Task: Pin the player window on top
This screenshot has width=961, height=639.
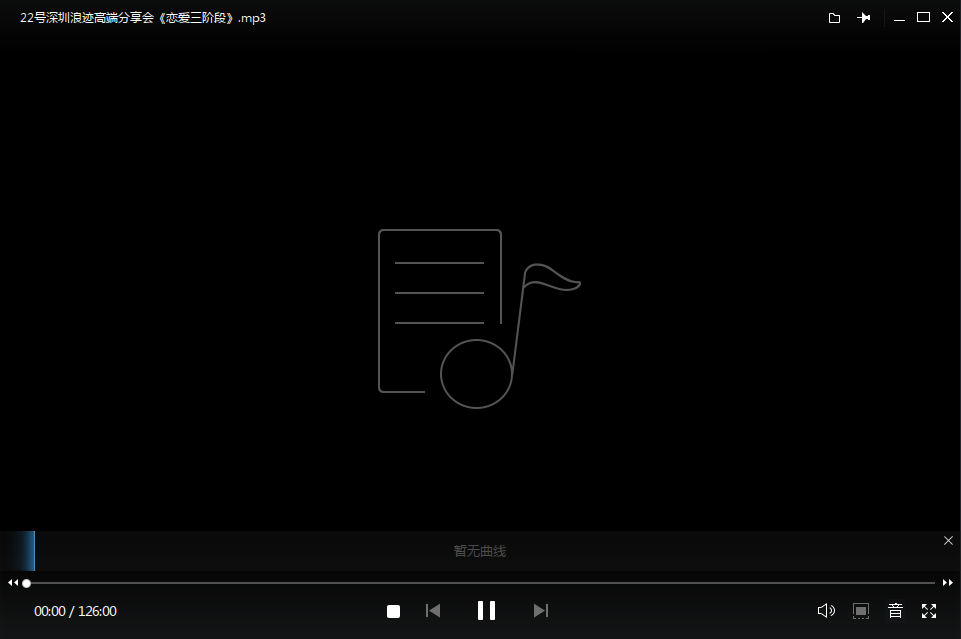Action: click(x=864, y=18)
